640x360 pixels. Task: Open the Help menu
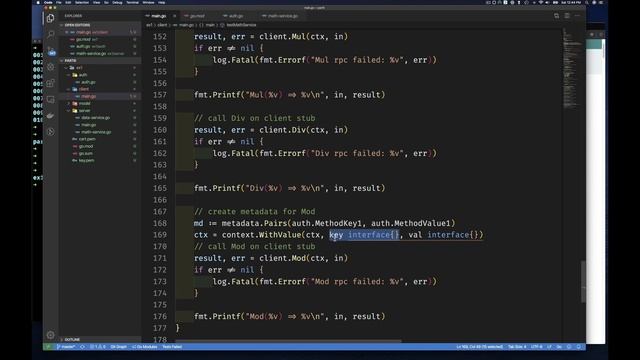[162, 2]
